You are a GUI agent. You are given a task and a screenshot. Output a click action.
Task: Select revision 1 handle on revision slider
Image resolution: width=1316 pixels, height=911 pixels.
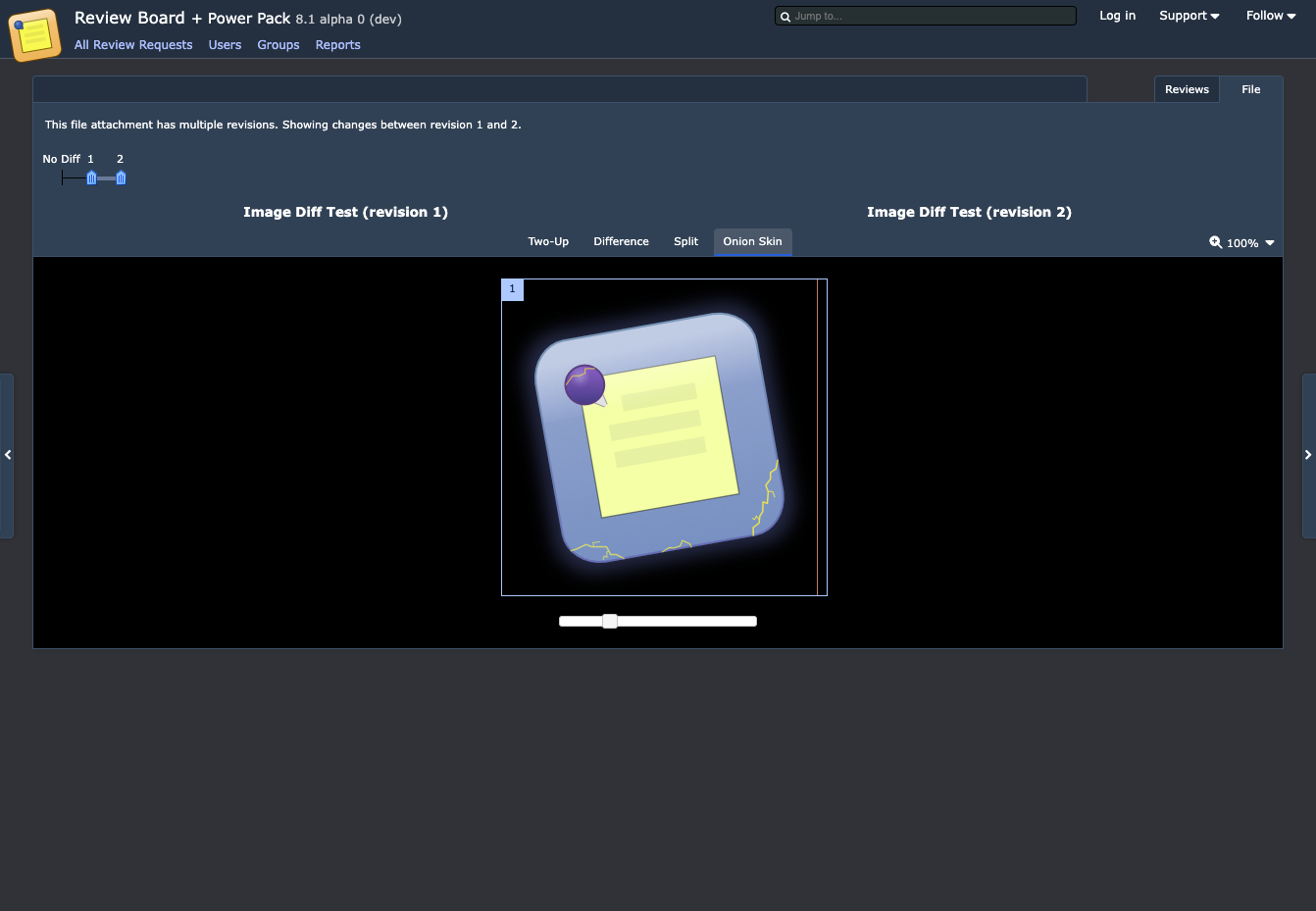pyautogui.click(x=91, y=177)
